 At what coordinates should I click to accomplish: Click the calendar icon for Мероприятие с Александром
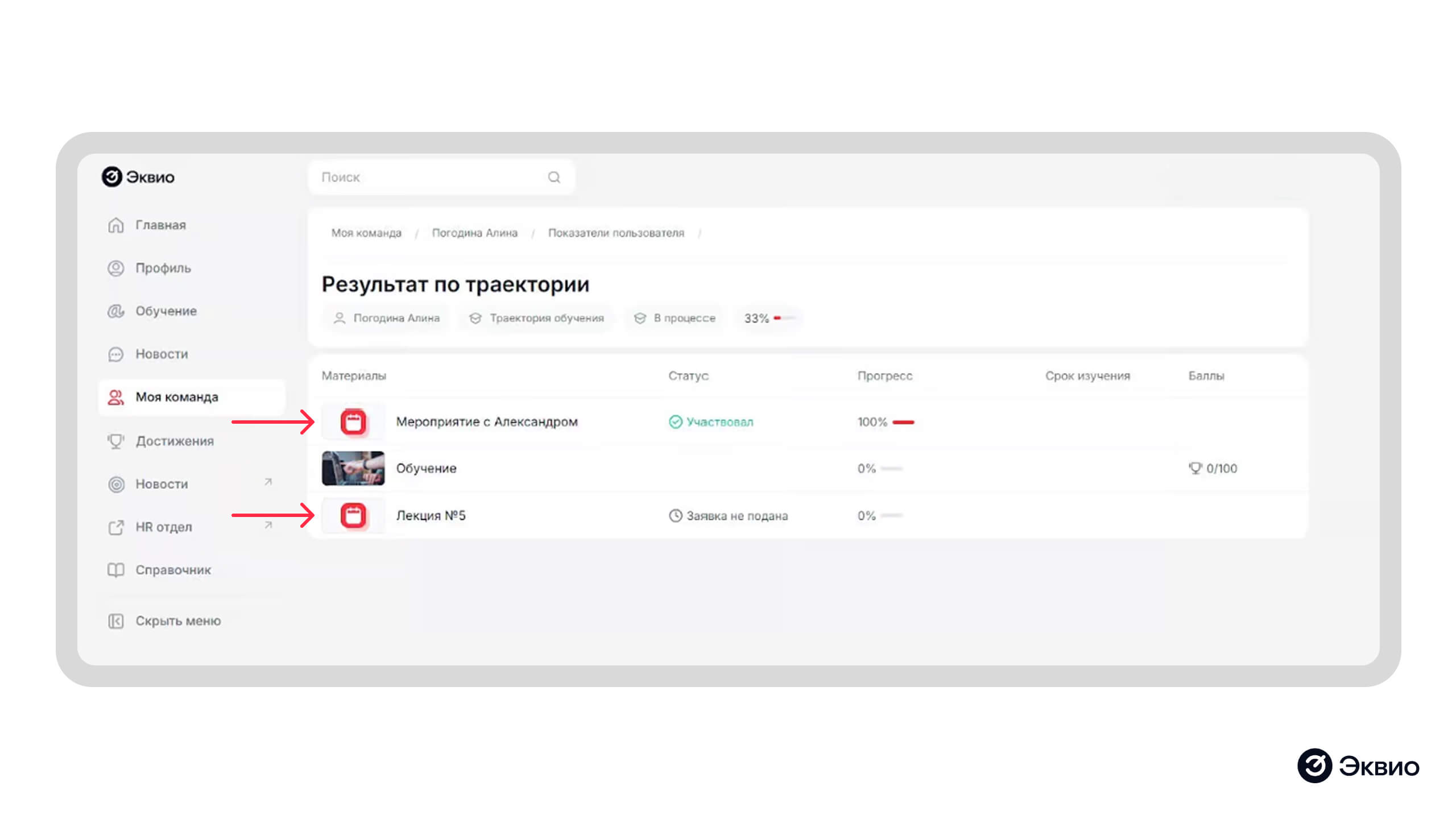point(353,421)
